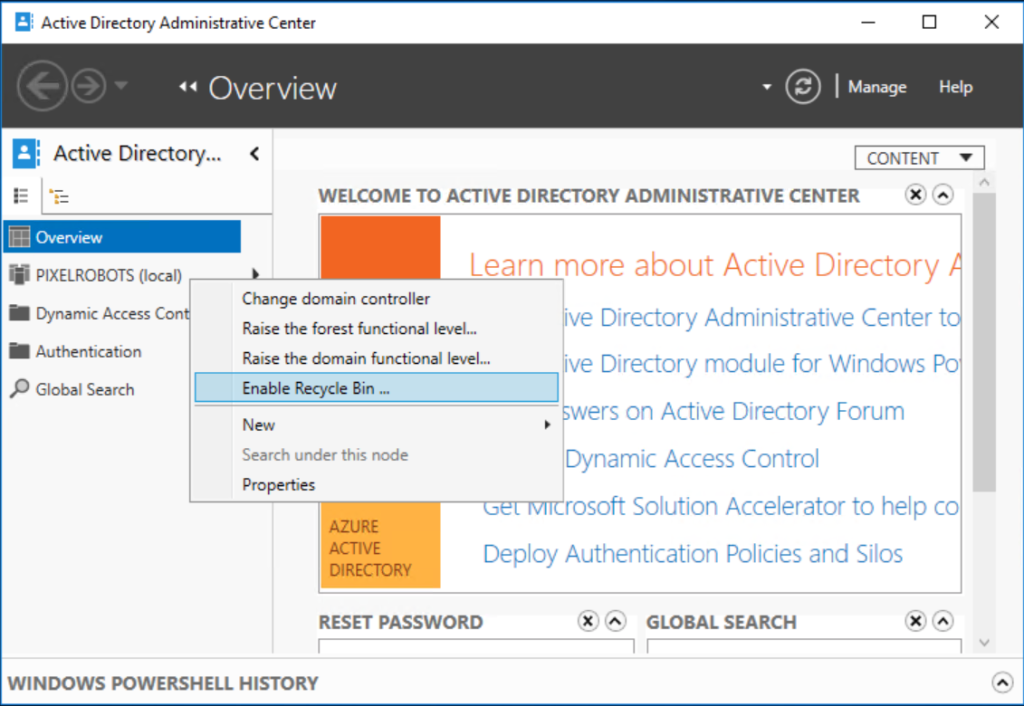Select the list view icon in sidebar

pyautogui.click(x=22, y=194)
